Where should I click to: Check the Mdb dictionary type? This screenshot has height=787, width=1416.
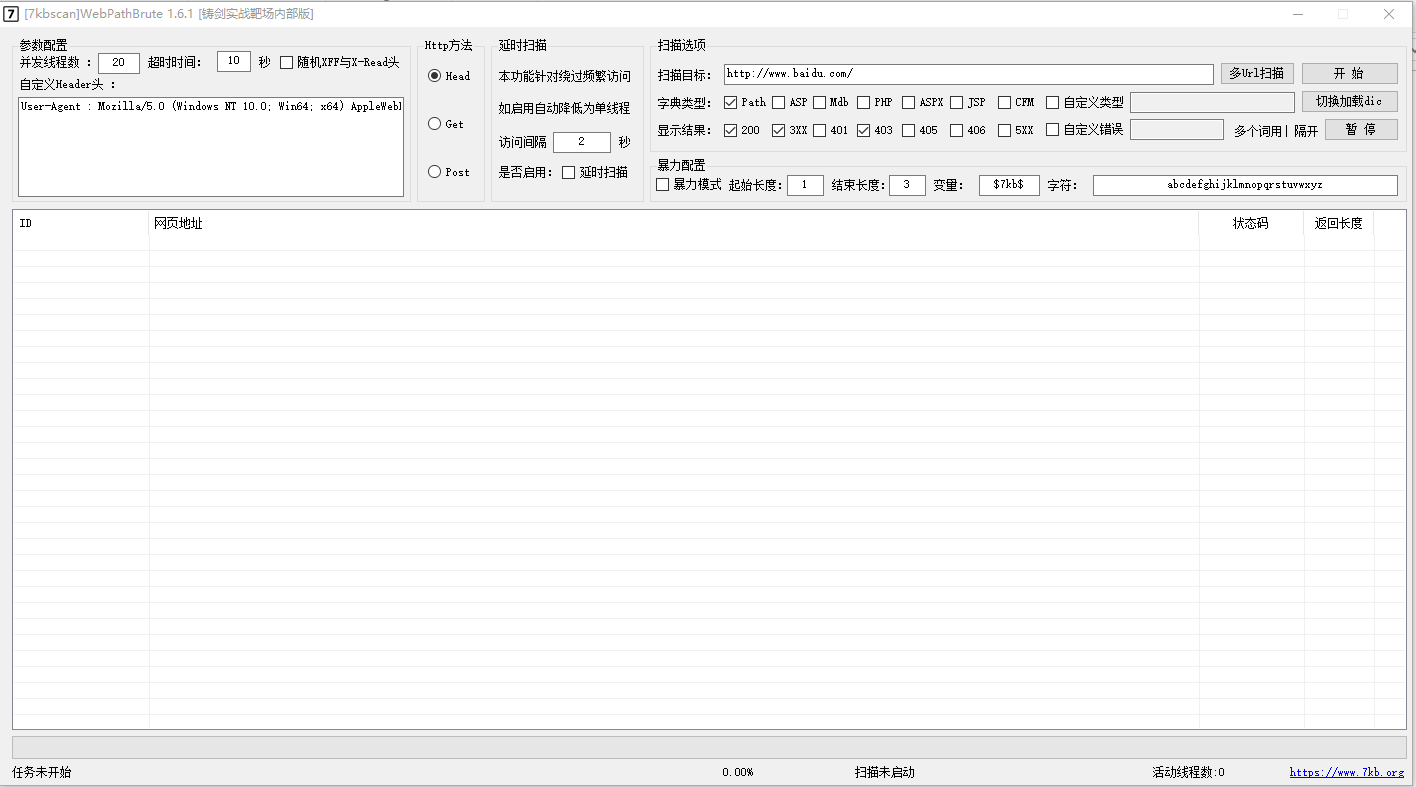[x=819, y=102]
